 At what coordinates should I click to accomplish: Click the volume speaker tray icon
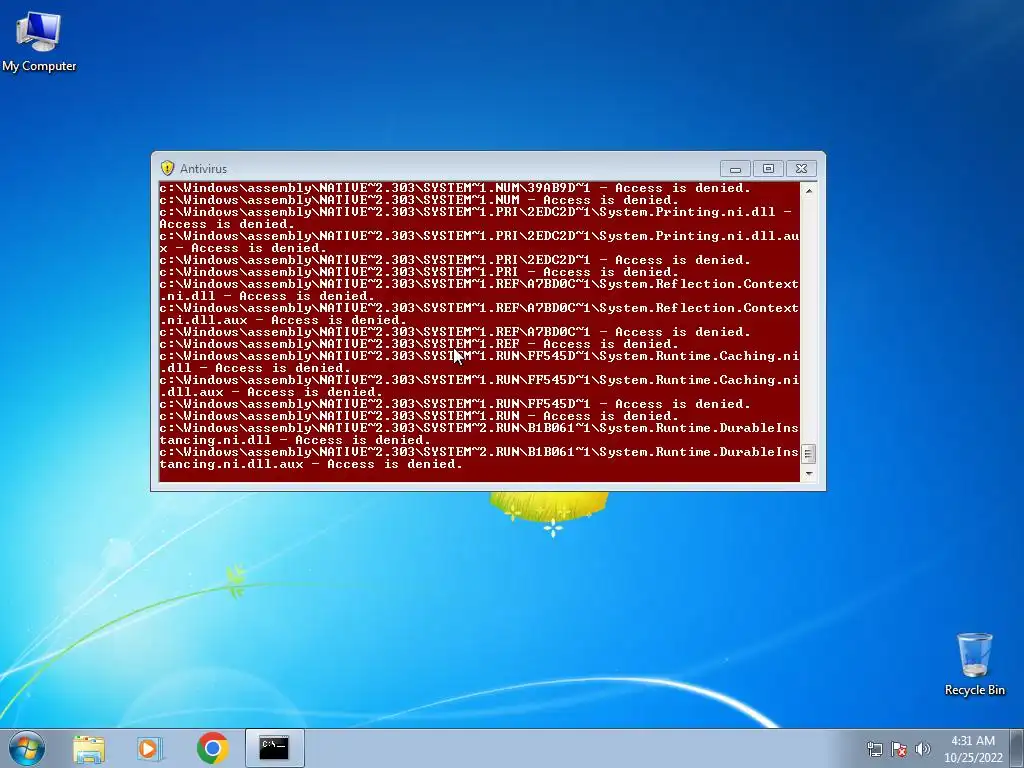click(922, 749)
